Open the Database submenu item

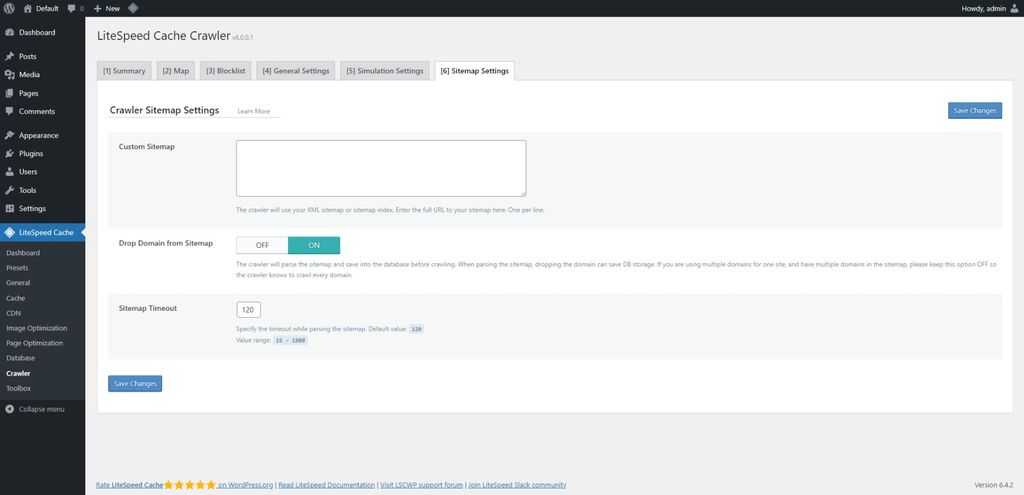(20, 358)
